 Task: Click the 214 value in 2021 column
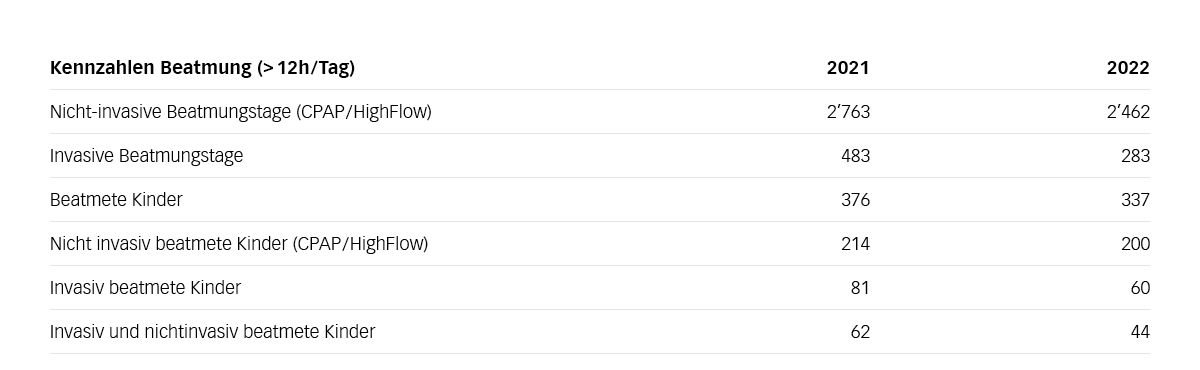[x=855, y=244]
